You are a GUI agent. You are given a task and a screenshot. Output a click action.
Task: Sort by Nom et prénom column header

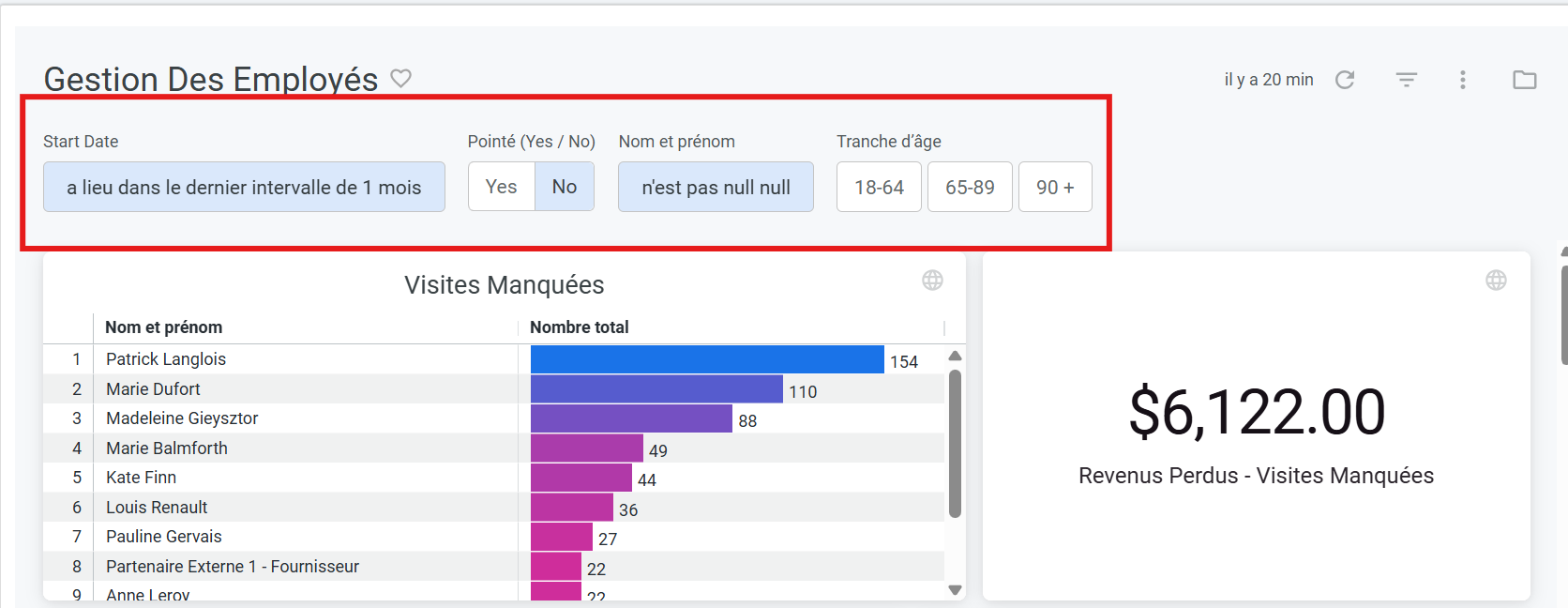(x=164, y=327)
